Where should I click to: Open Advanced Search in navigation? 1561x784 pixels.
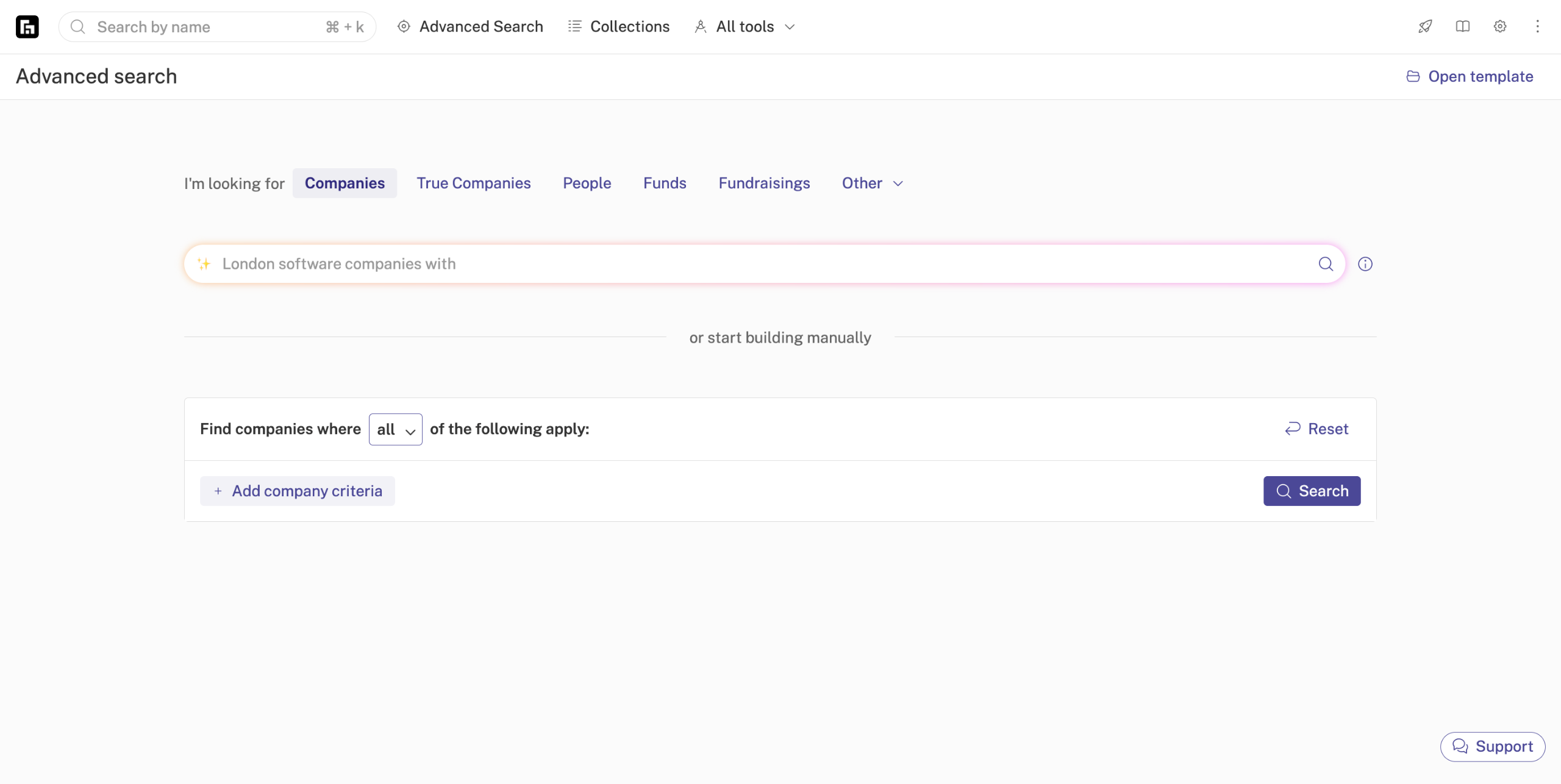(x=470, y=27)
